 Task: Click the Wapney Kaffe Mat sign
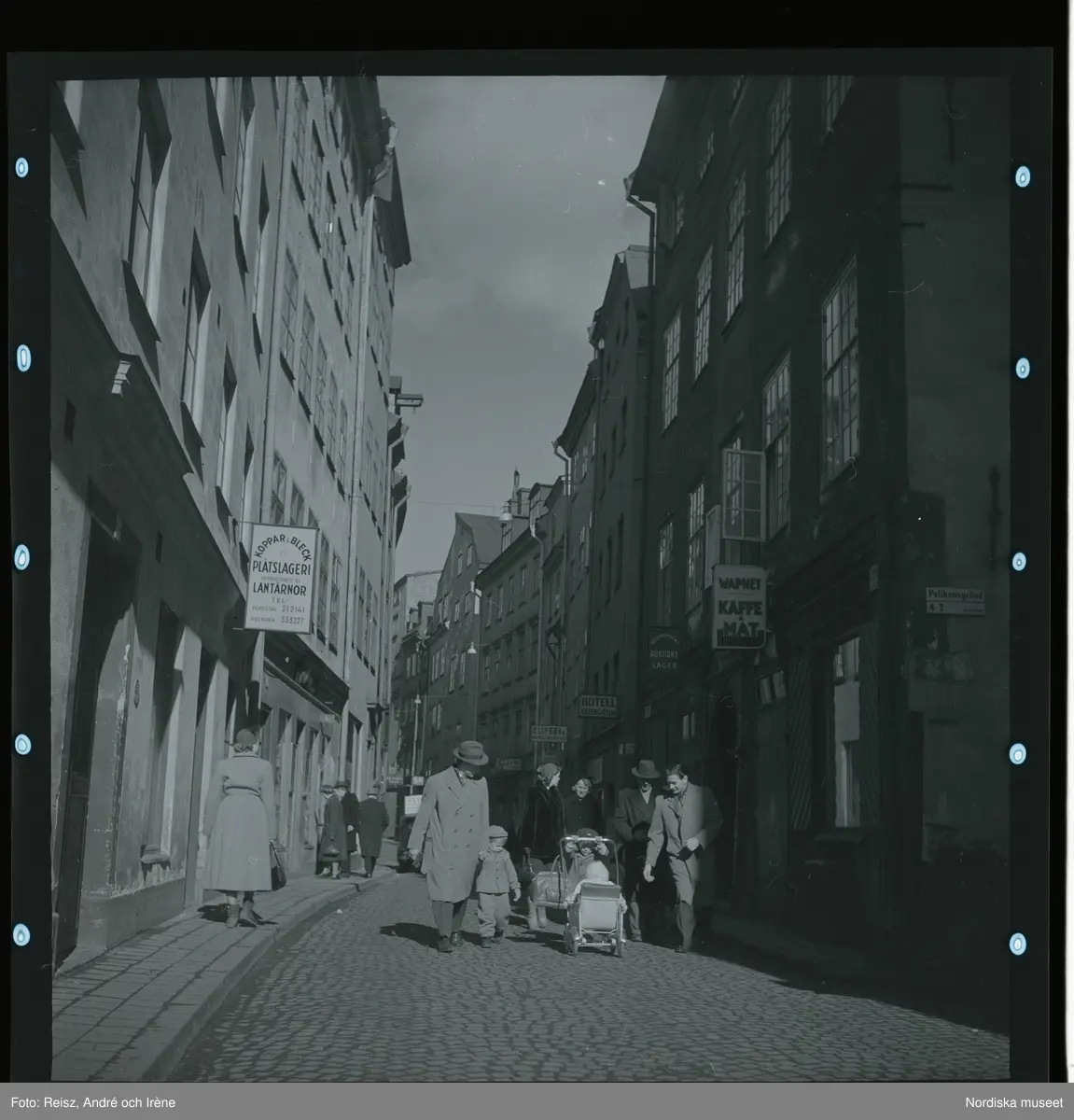click(x=739, y=607)
